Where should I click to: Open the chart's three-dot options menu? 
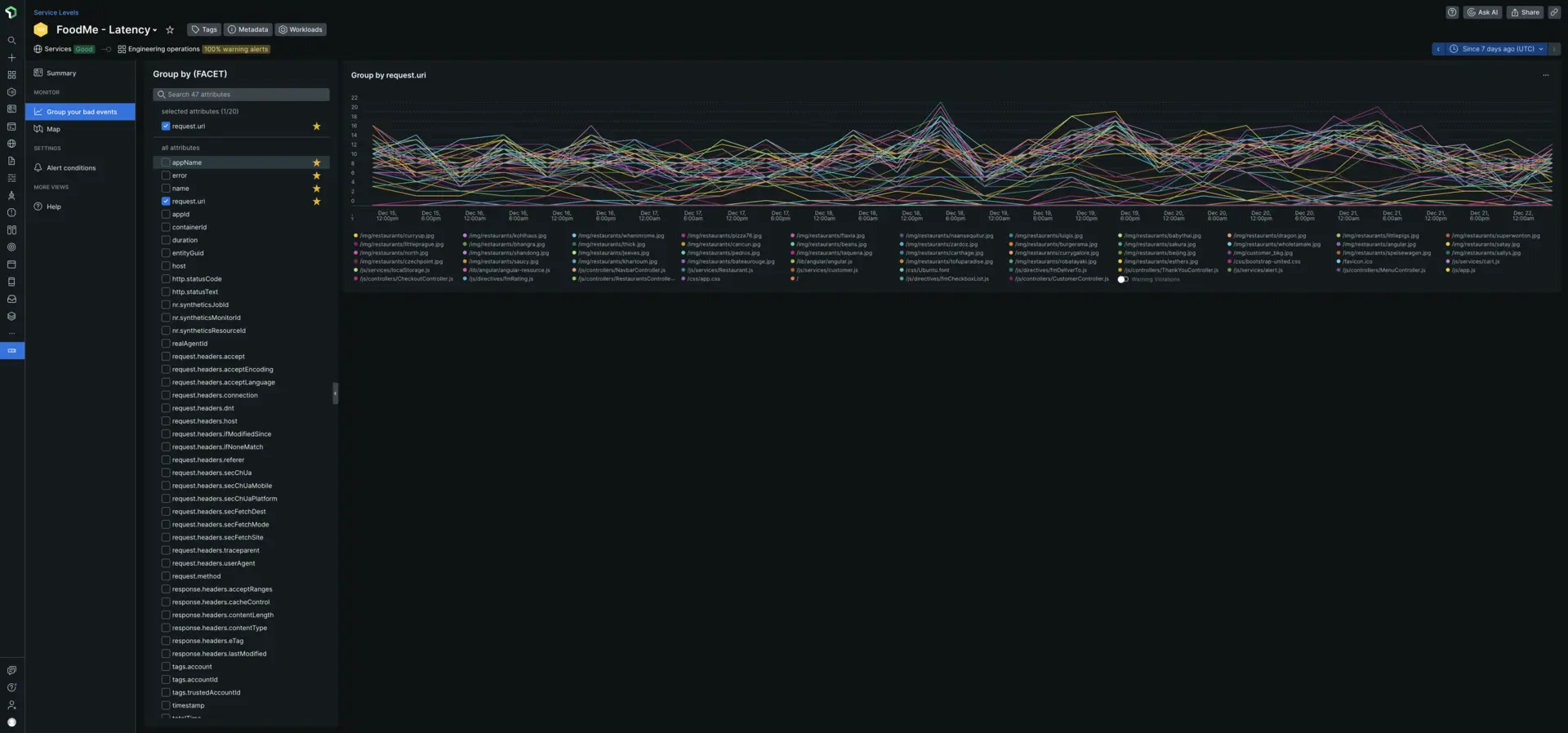pyautogui.click(x=1545, y=75)
